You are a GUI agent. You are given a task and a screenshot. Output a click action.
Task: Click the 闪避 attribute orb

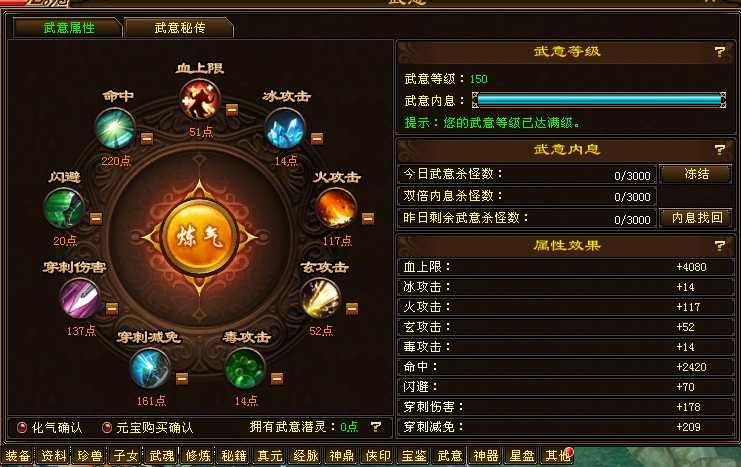[64, 208]
